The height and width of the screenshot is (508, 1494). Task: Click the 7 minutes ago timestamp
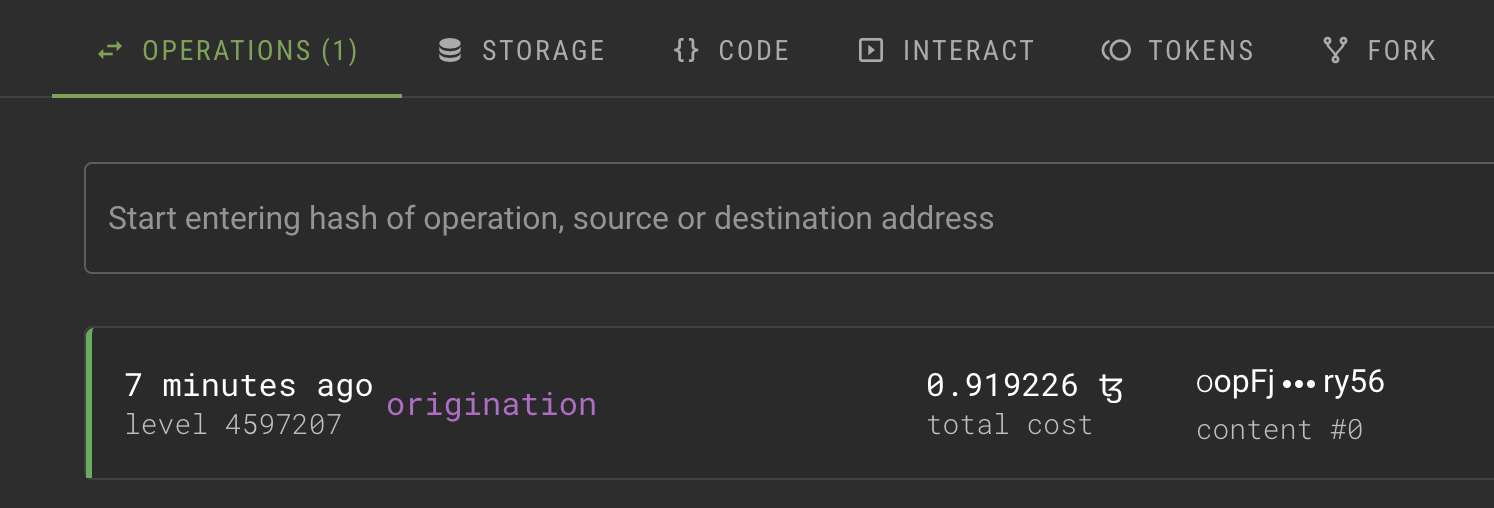click(248, 385)
